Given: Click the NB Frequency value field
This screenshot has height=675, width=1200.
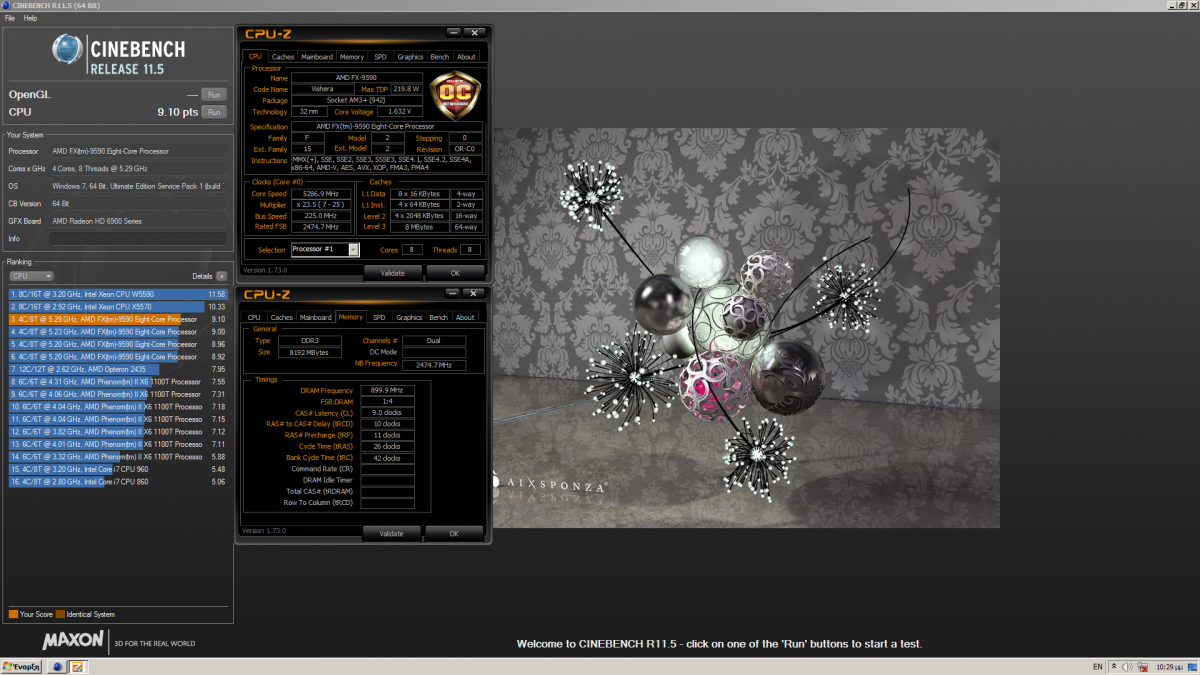Looking at the screenshot, I should (434, 365).
